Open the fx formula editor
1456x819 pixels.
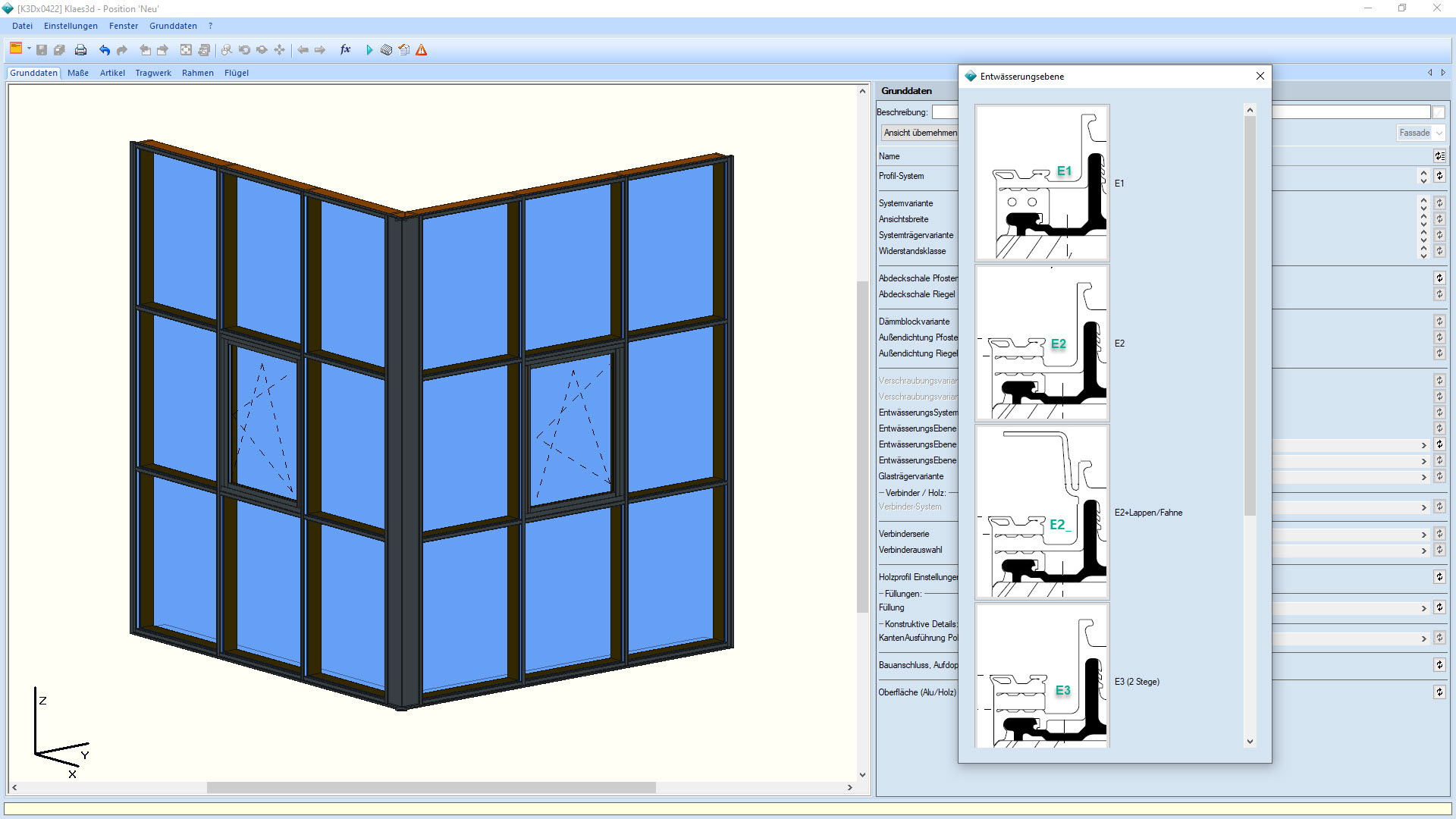[x=345, y=50]
